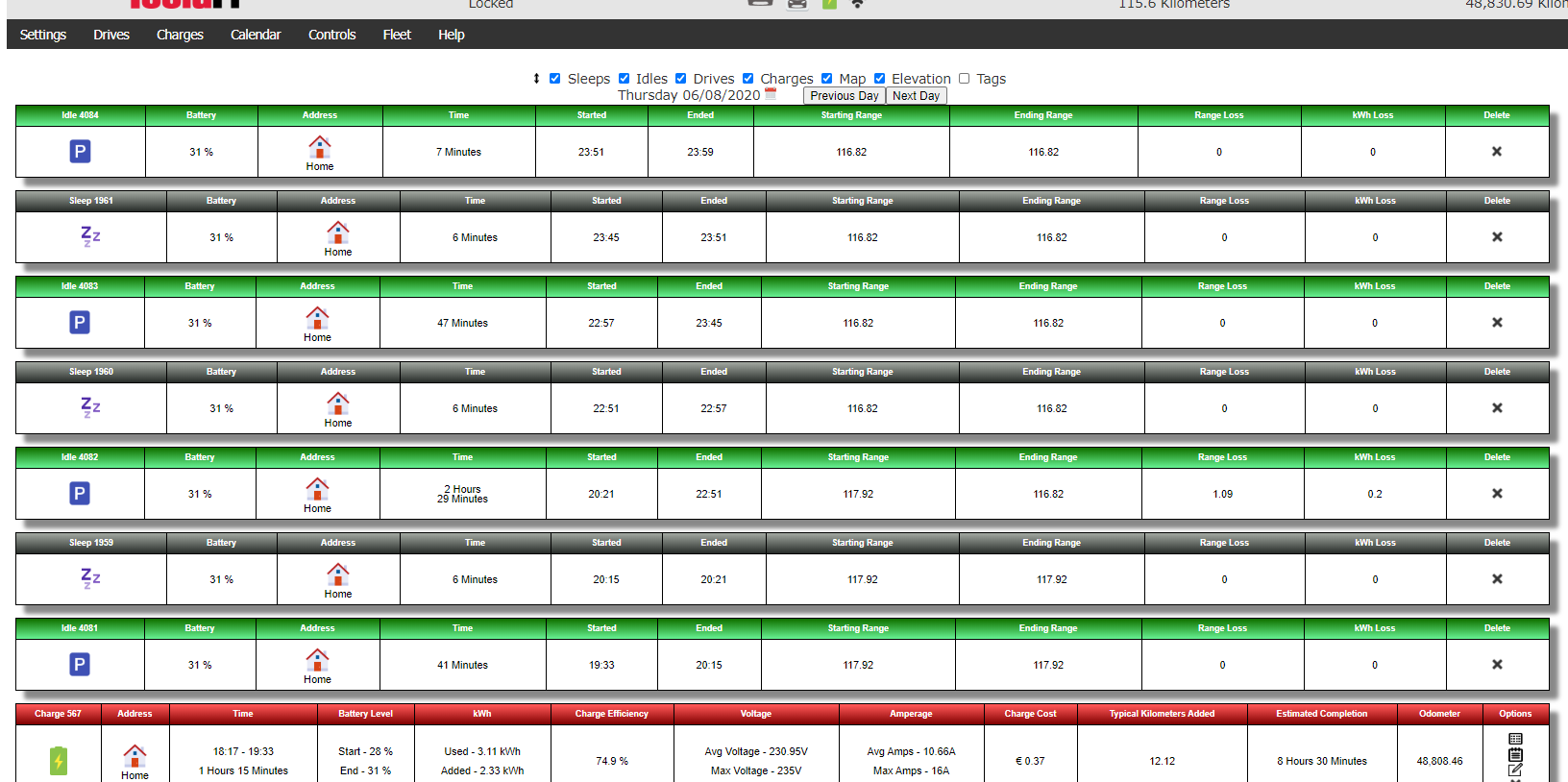Click the edit pencil option for Charge 567
Viewport: 1568px width, 782px height.
coord(1515,770)
